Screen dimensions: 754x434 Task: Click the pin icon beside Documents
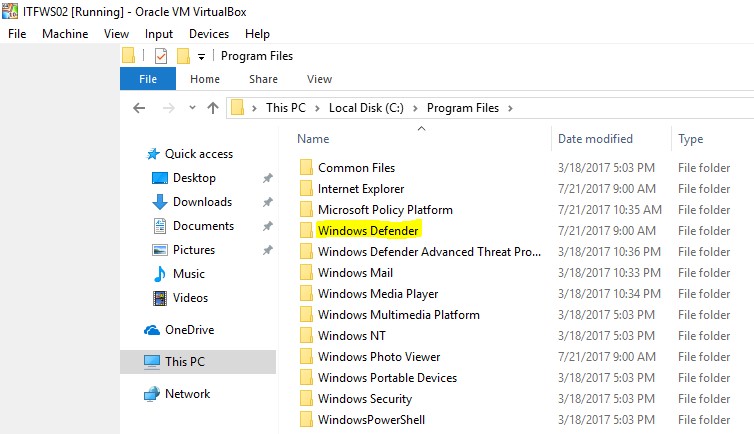[x=267, y=226]
